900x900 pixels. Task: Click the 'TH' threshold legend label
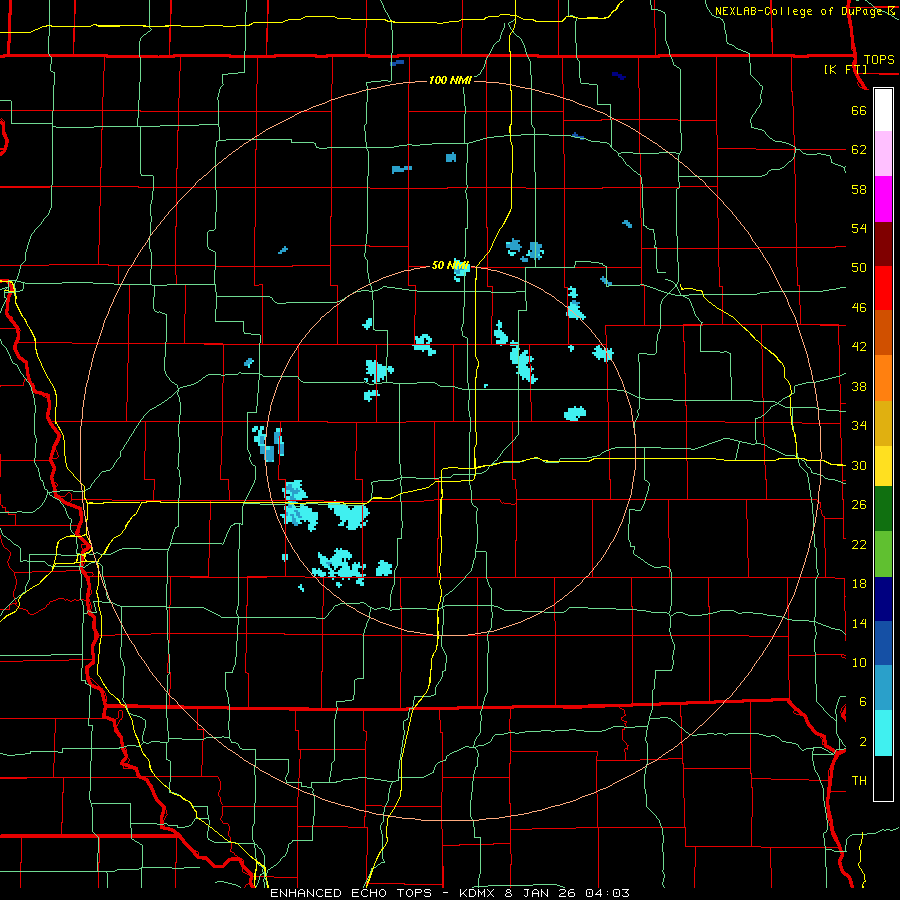(859, 781)
